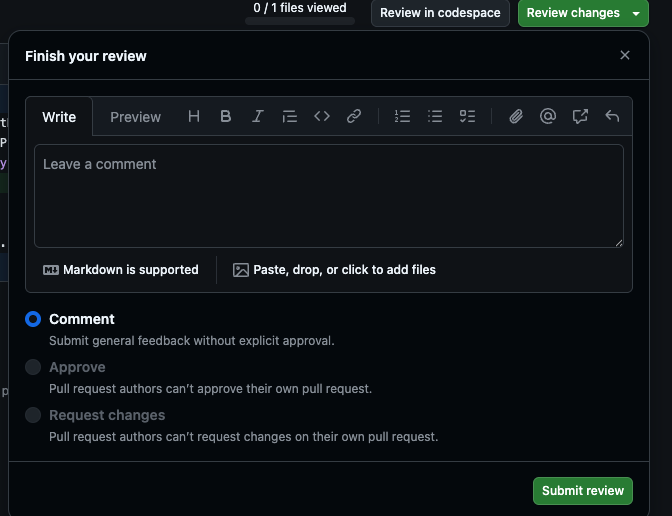This screenshot has height=516, width=672.
Task: Click 'Submit general feedback without explicit approval.' text
Action: (x=192, y=341)
